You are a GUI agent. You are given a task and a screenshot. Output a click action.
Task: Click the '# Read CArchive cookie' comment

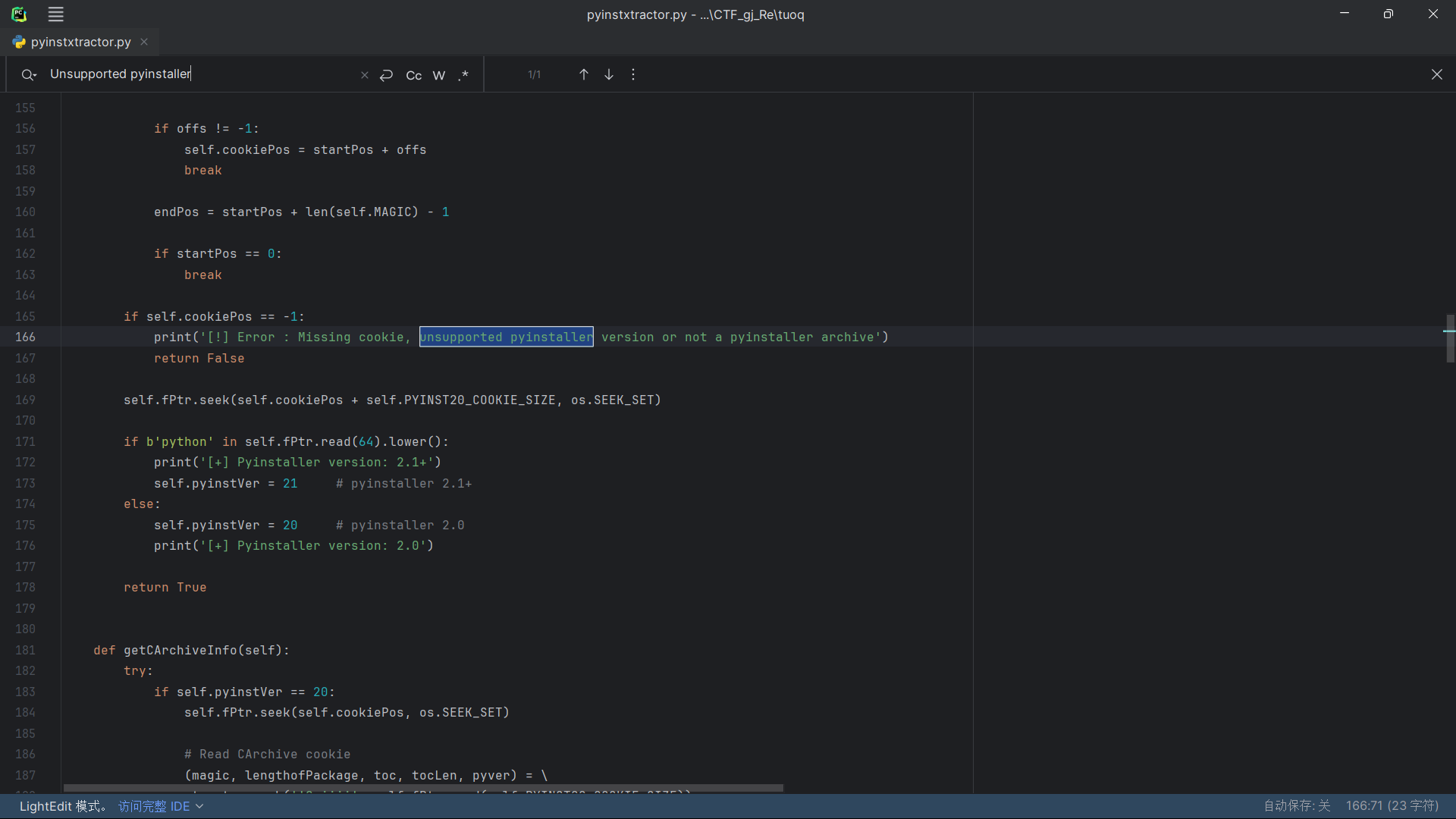click(267, 754)
